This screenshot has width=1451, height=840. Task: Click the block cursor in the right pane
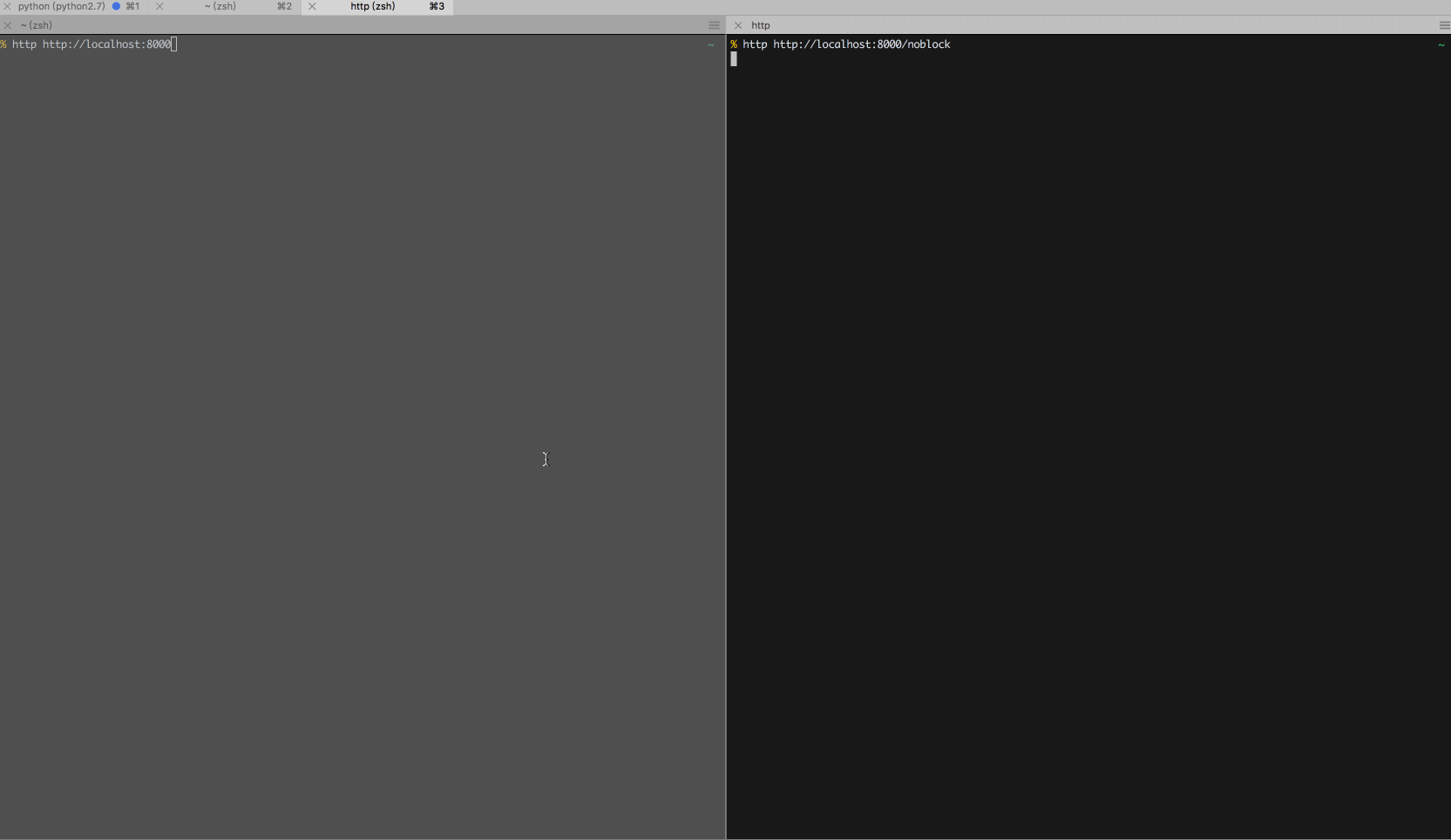tap(734, 59)
